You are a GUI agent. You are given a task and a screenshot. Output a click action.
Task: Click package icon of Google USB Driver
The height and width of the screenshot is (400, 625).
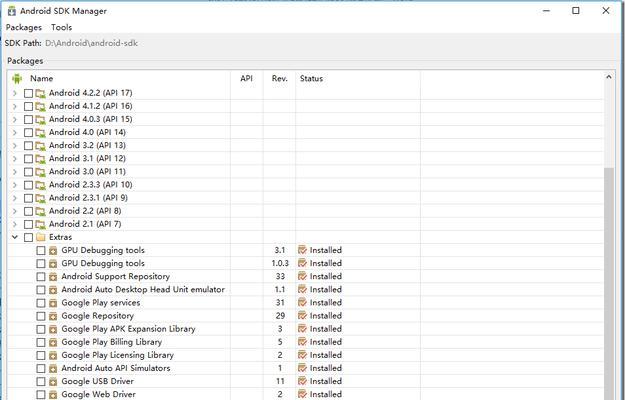point(53,382)
